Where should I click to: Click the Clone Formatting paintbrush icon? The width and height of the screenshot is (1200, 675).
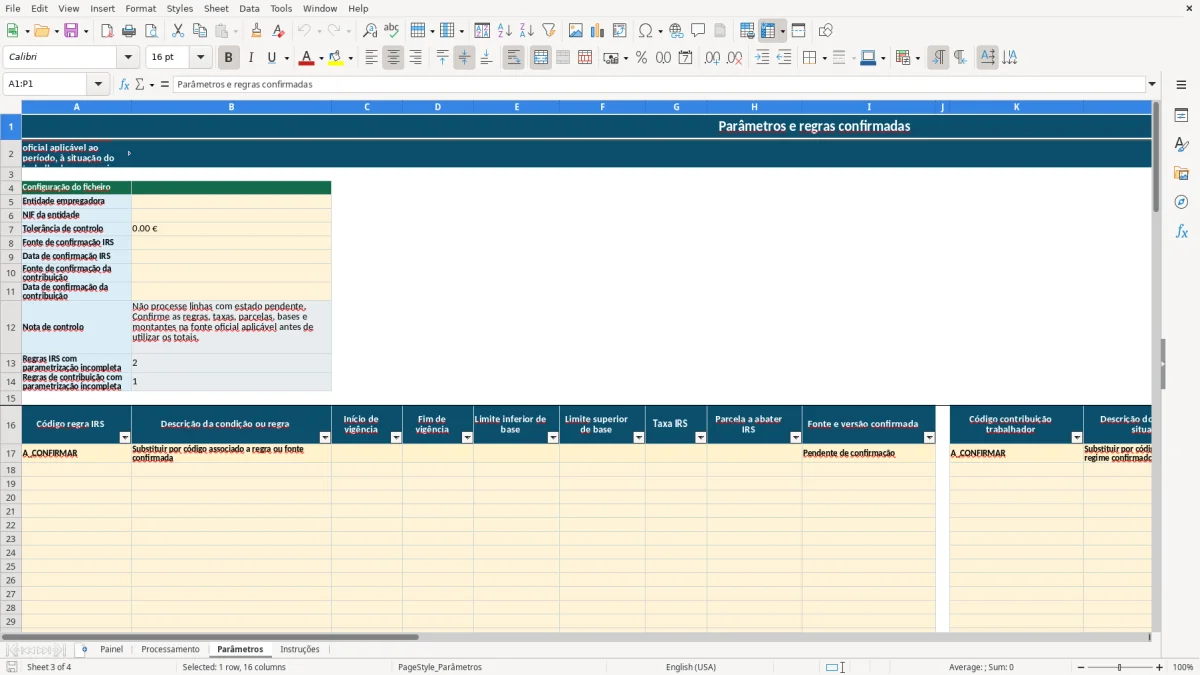[256, 31]
